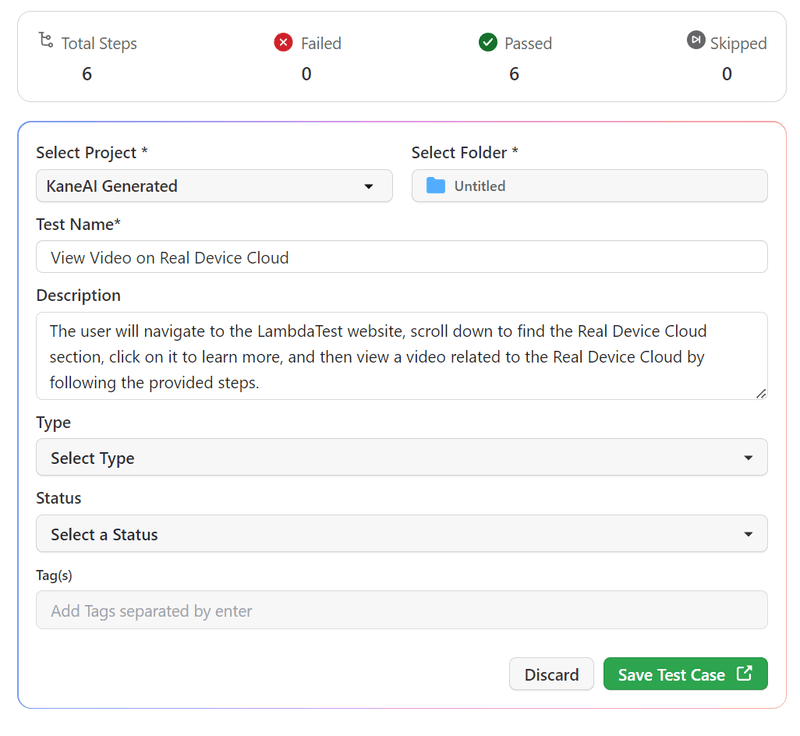Click the Save Test Case button
This screenshot has height=736, width=800.
click(685, 674)
